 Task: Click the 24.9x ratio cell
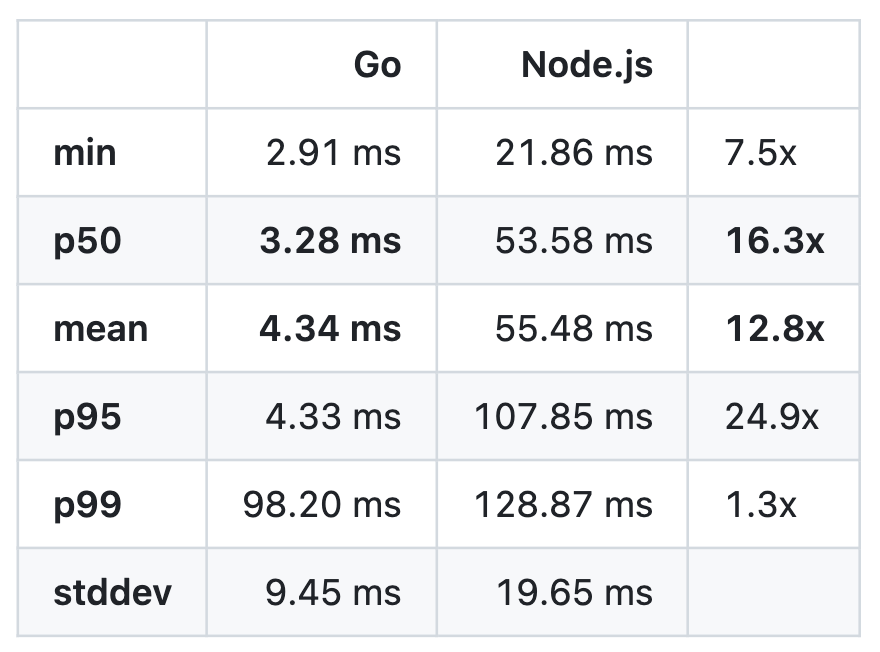pos(772,417)
